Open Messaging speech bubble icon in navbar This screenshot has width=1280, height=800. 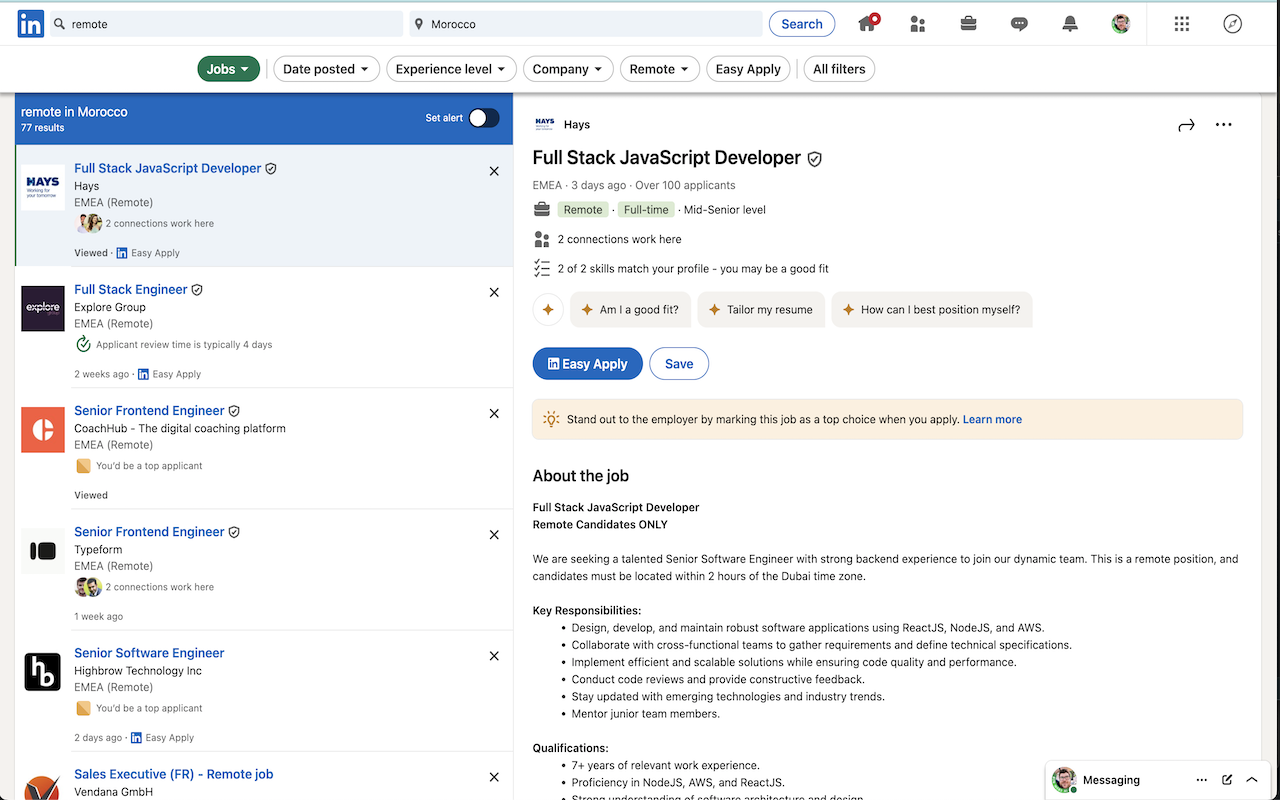[x=1019, y=24]
